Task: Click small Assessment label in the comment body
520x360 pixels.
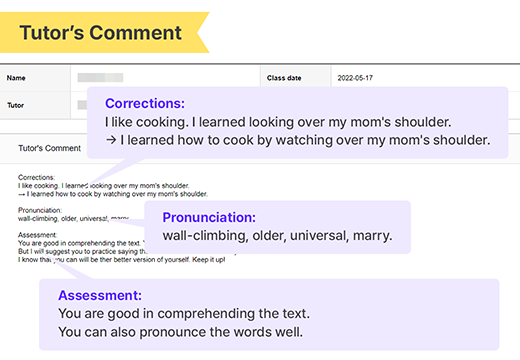Action: click(x=37, y=235)
